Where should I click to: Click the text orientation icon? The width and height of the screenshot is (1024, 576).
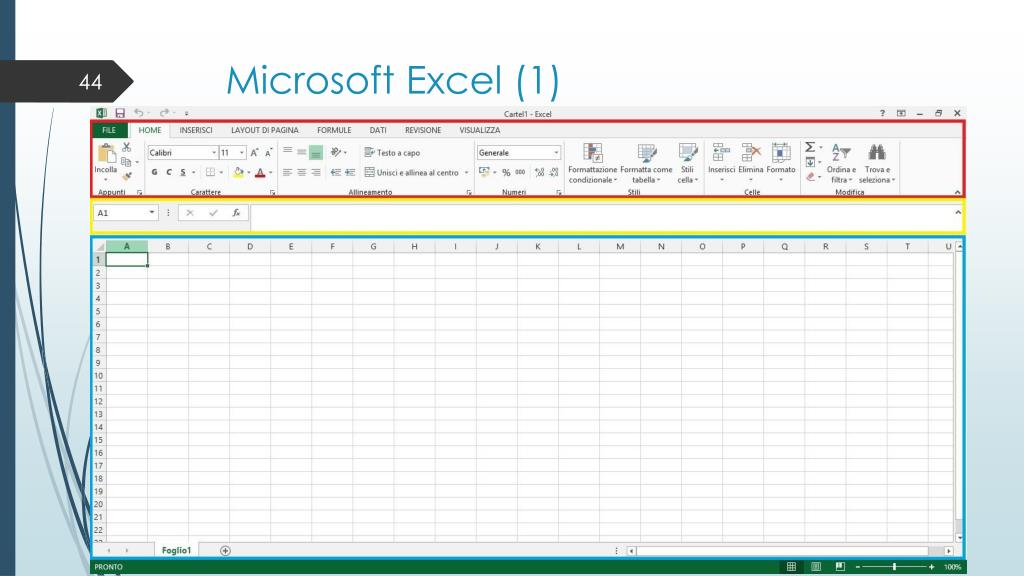point(336,152)
